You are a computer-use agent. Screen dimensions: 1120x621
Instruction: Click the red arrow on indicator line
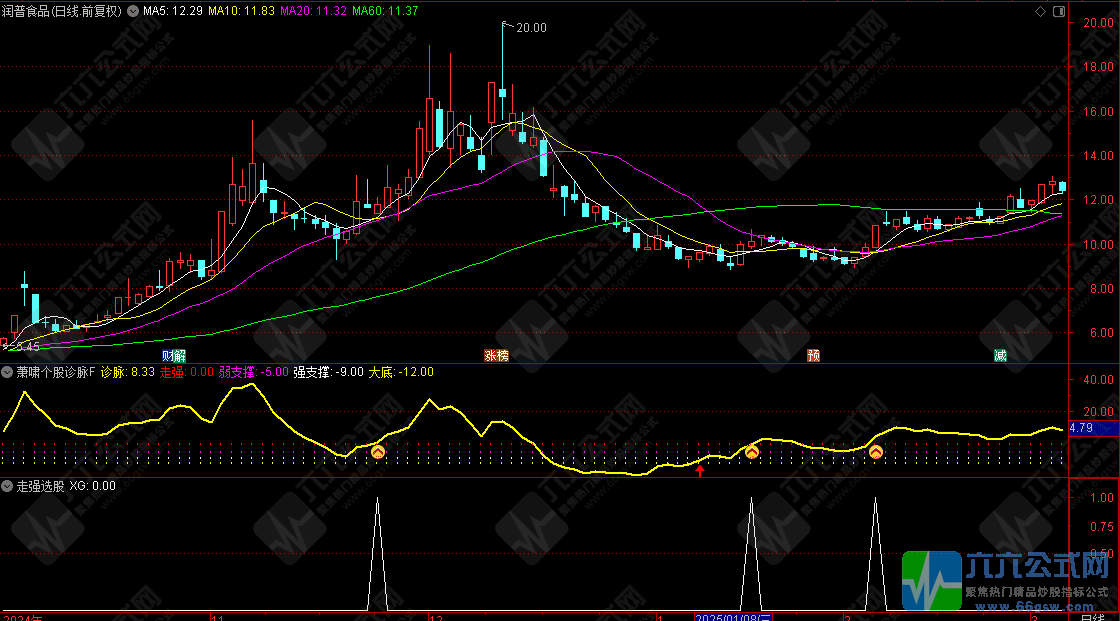tap(700, 470)
